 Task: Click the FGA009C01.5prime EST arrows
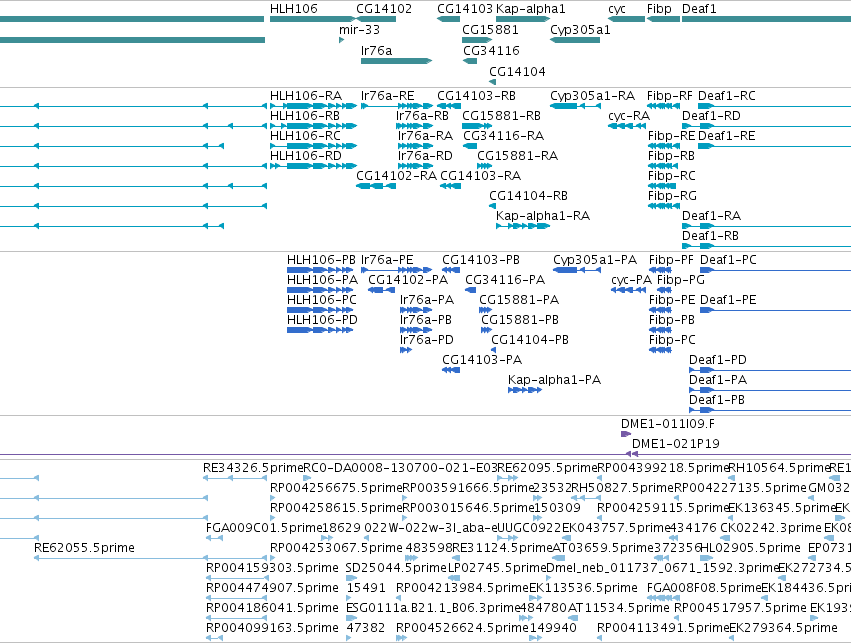[x=214, y=538]
